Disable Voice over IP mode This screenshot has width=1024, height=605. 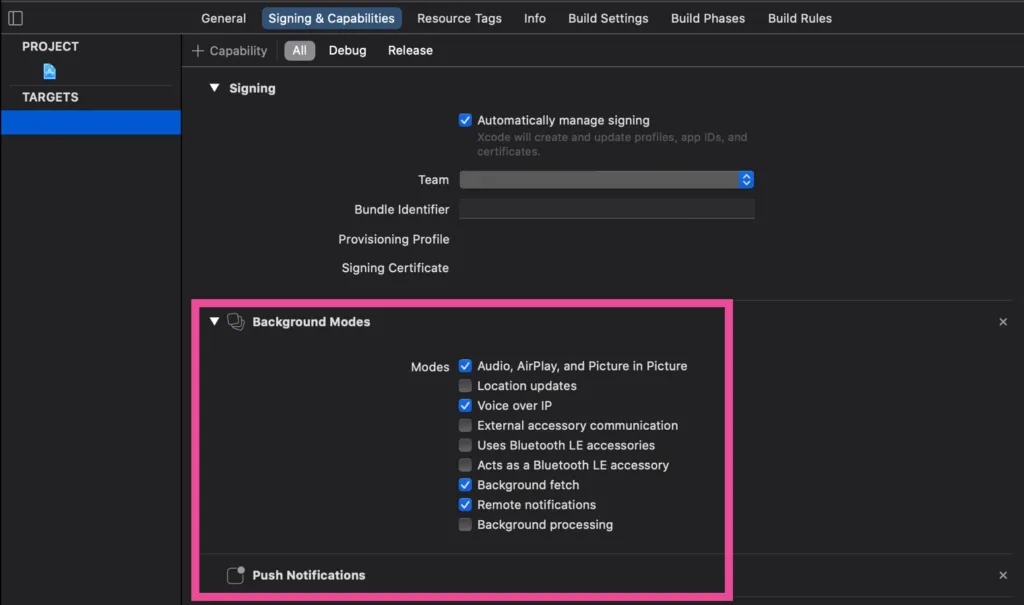pyautogui.click(x=465, y=406)
